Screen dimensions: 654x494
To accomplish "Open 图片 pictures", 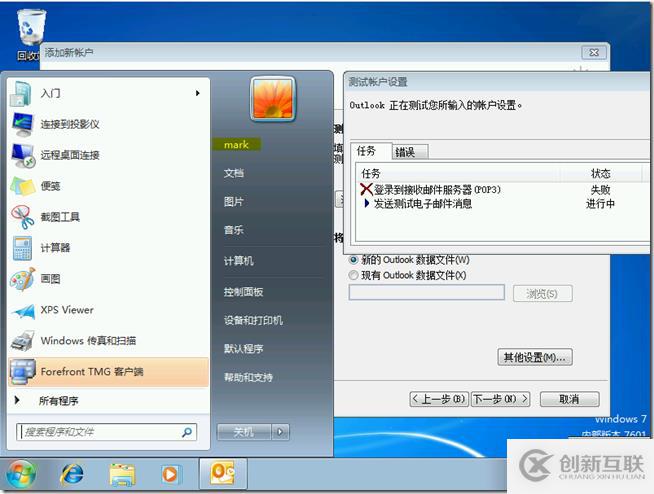I will 234,202.
